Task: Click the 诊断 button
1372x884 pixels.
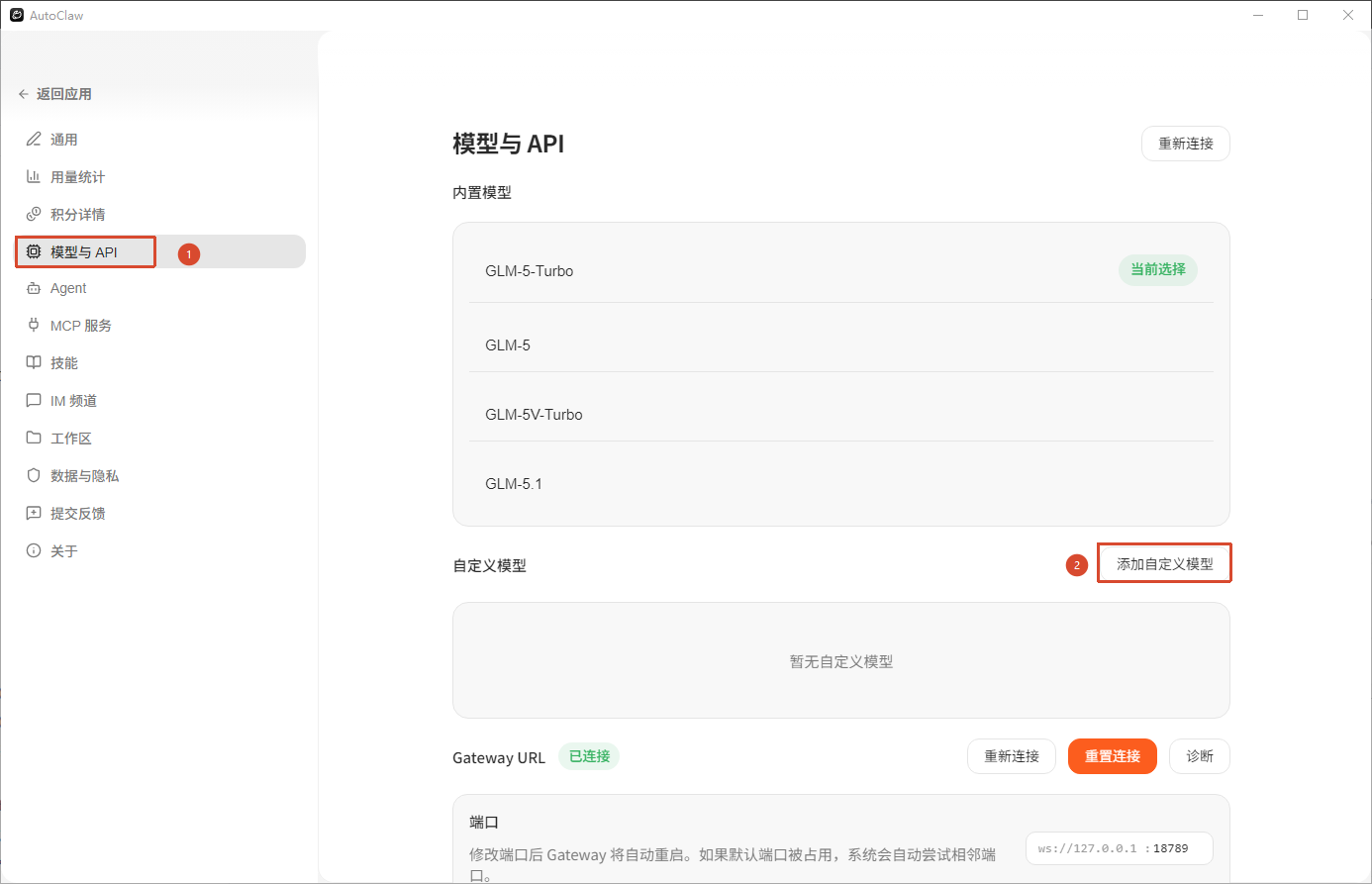Action: click(1200, 756)
